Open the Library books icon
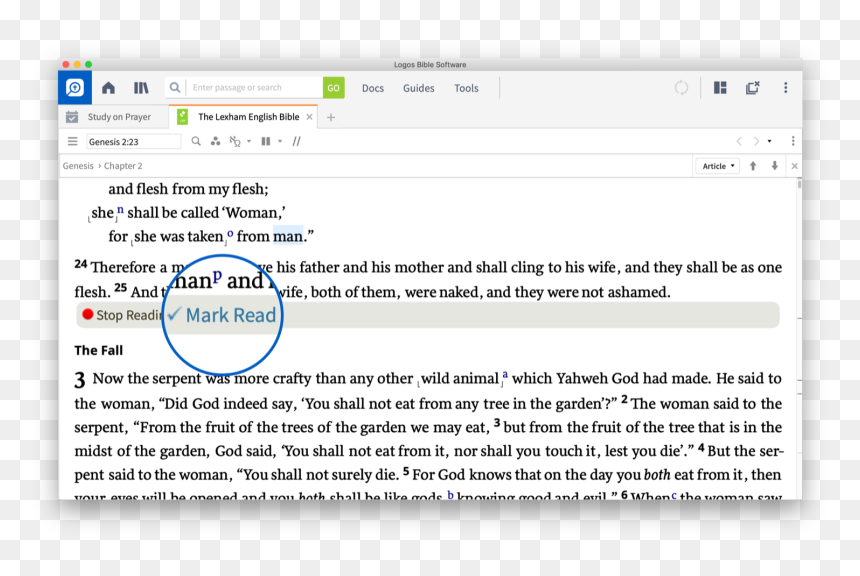Viewport: 860px width, 576px height. (x=141, y=88)
